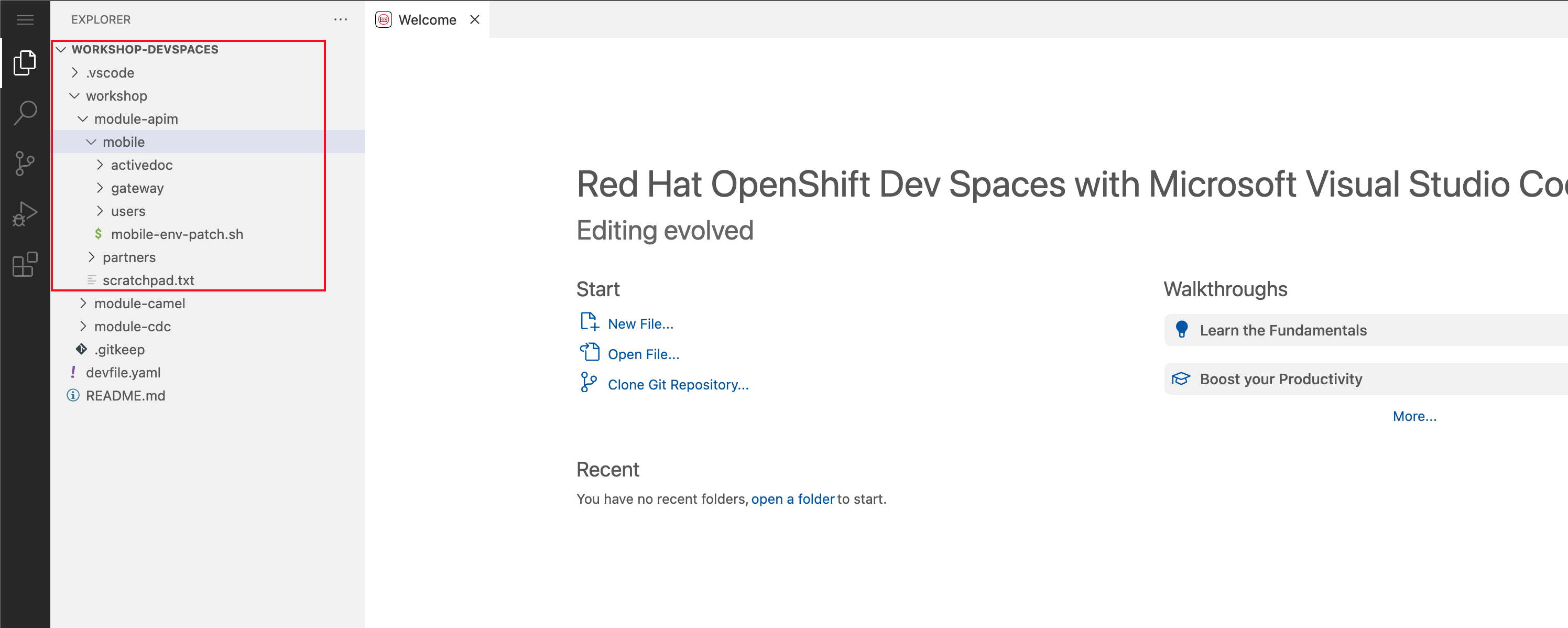Viewport: 1568px width, 628px height.
Task: Open the scratchpad.txt file
Action: point(148,280)
